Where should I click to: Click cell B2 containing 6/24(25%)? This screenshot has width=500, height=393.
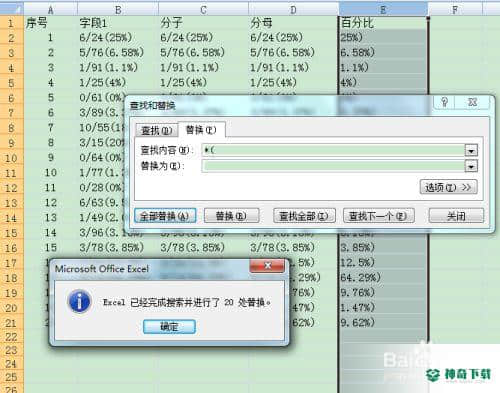(118, 38)
